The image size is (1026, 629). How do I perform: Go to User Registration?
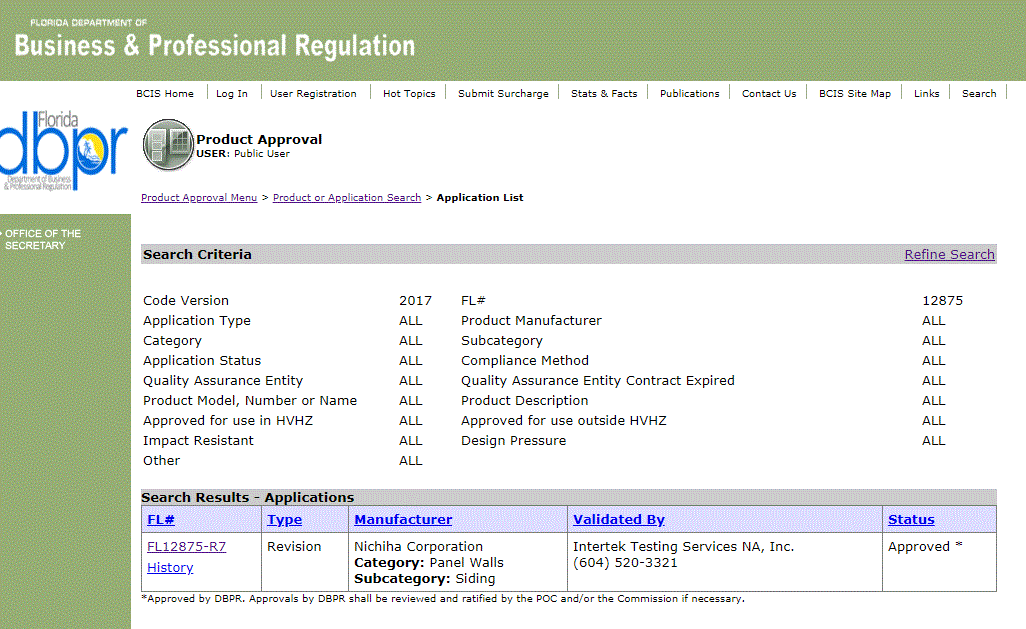[313, 94]
